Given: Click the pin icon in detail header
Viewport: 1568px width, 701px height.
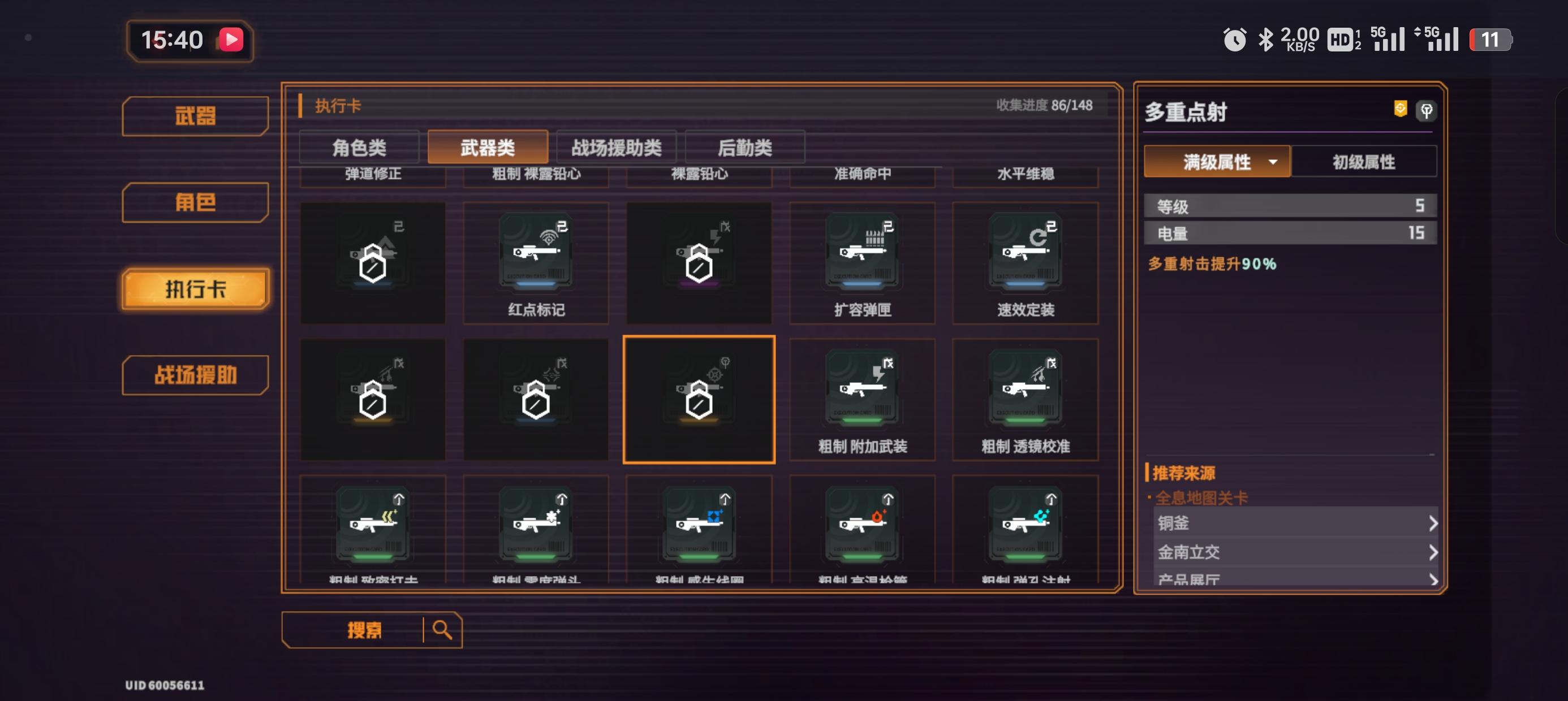Looking at the screenshot, I should tap(1425, 111).
